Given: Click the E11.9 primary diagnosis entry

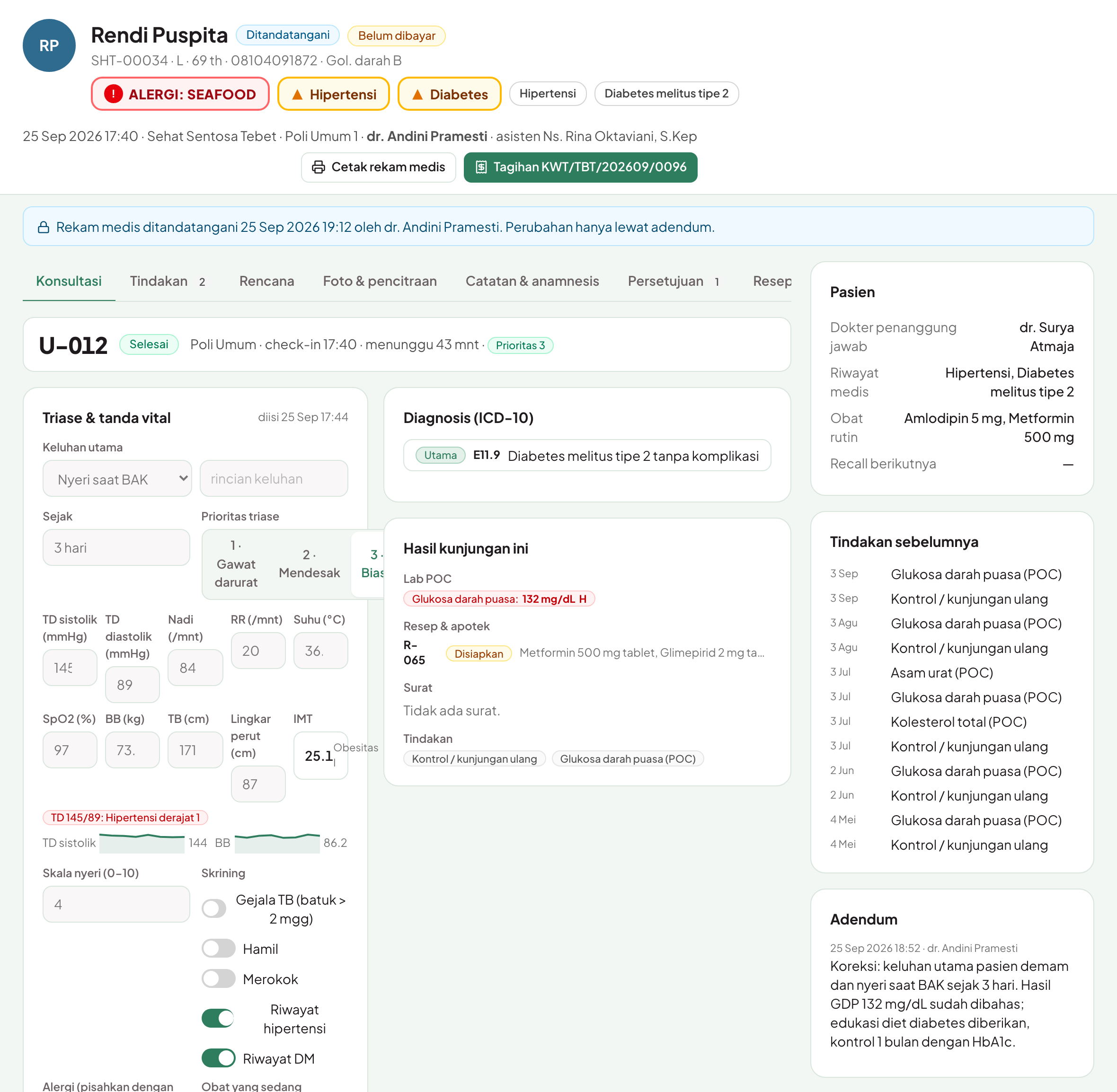Looking at the screenshot, I should [587, 455].
